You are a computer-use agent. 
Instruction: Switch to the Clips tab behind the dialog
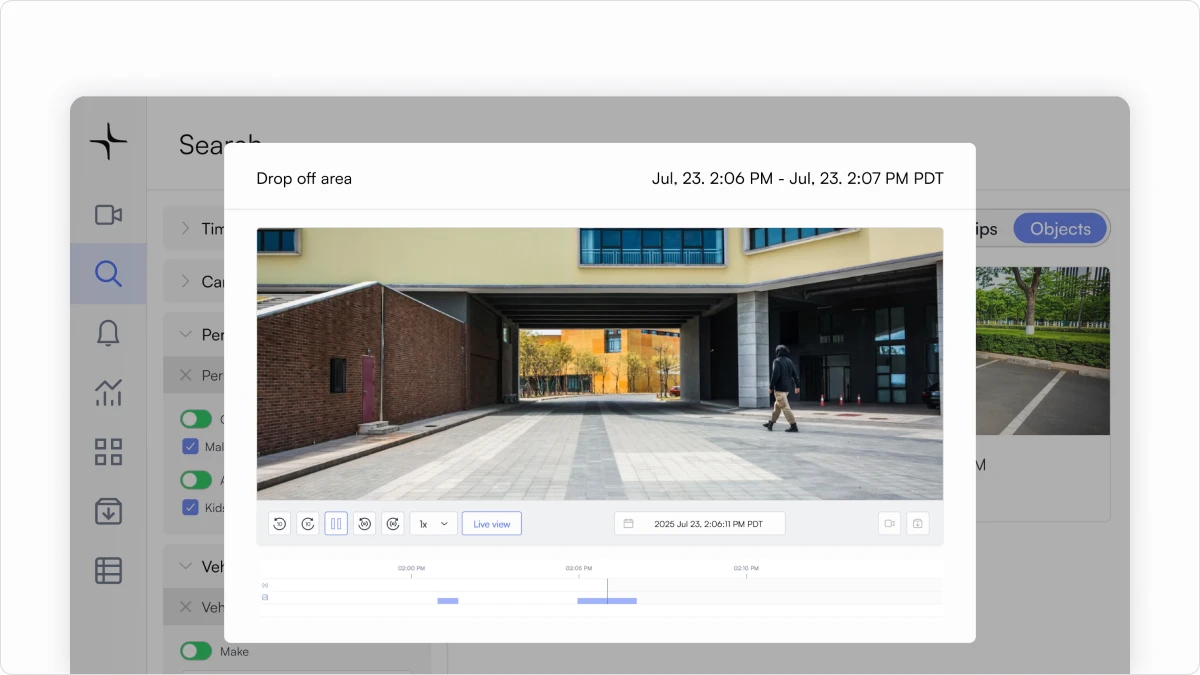[986, 228]
